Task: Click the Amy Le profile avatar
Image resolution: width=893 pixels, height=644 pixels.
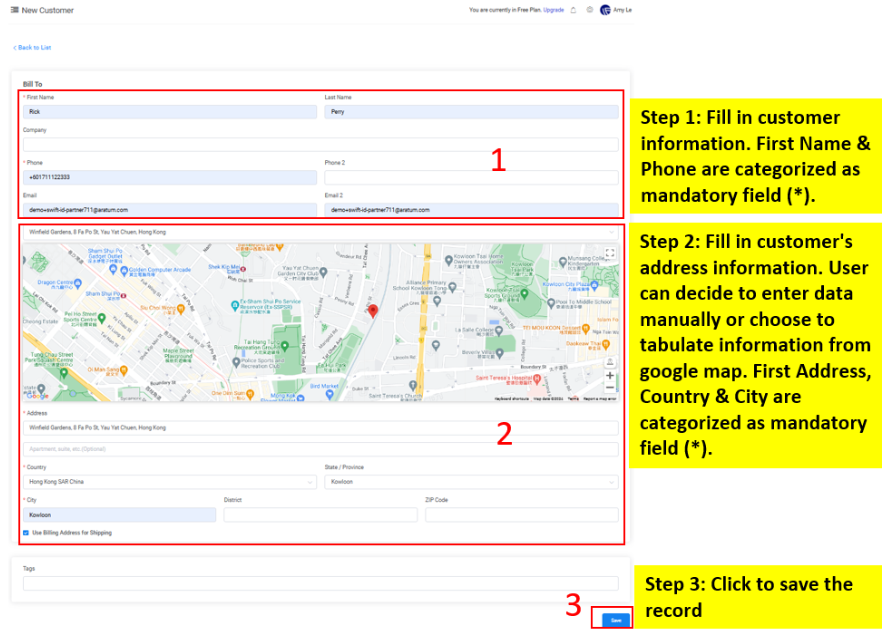Action: pos(605,10)
